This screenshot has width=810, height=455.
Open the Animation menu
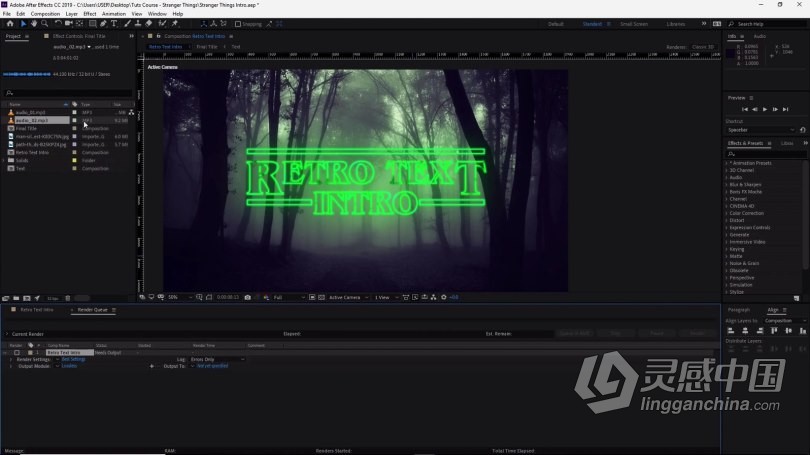point(113,14)
